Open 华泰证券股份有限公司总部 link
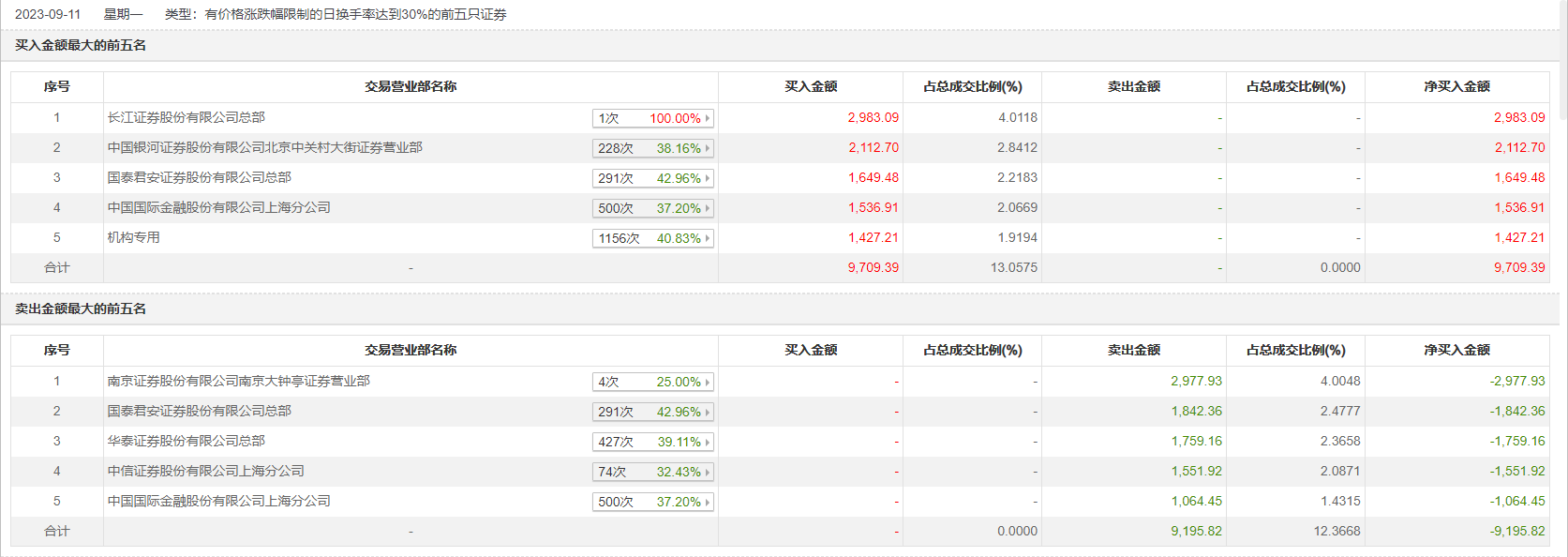This screenshot has width=1568, height=557. pos(186,441)
